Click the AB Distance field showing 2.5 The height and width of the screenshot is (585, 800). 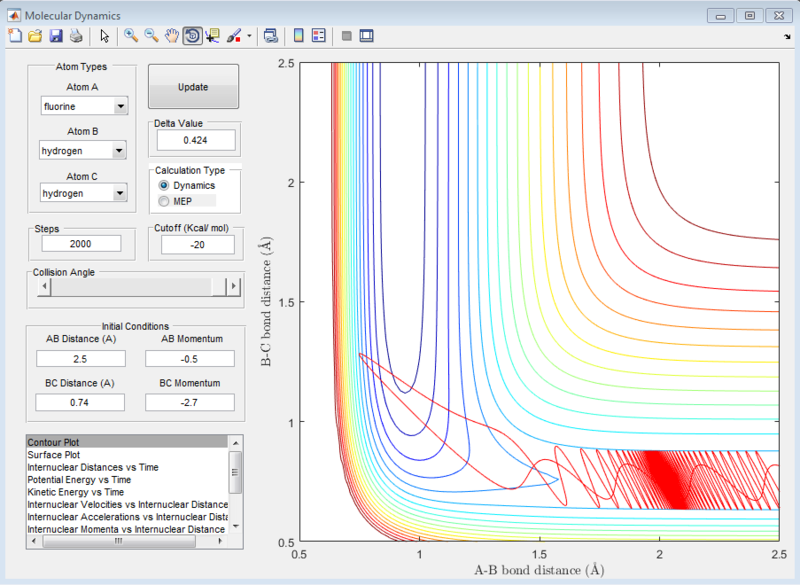(81, 359)
